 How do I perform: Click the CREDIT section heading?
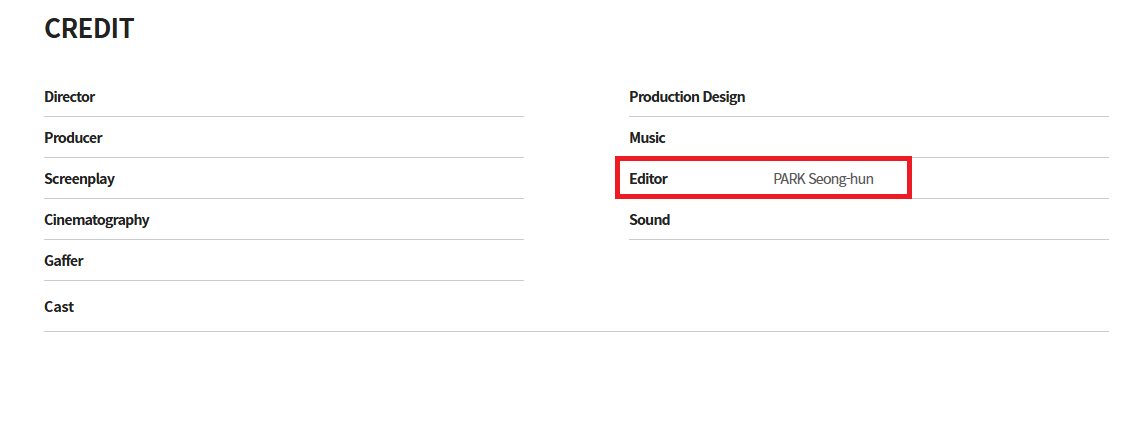[89, 29]
